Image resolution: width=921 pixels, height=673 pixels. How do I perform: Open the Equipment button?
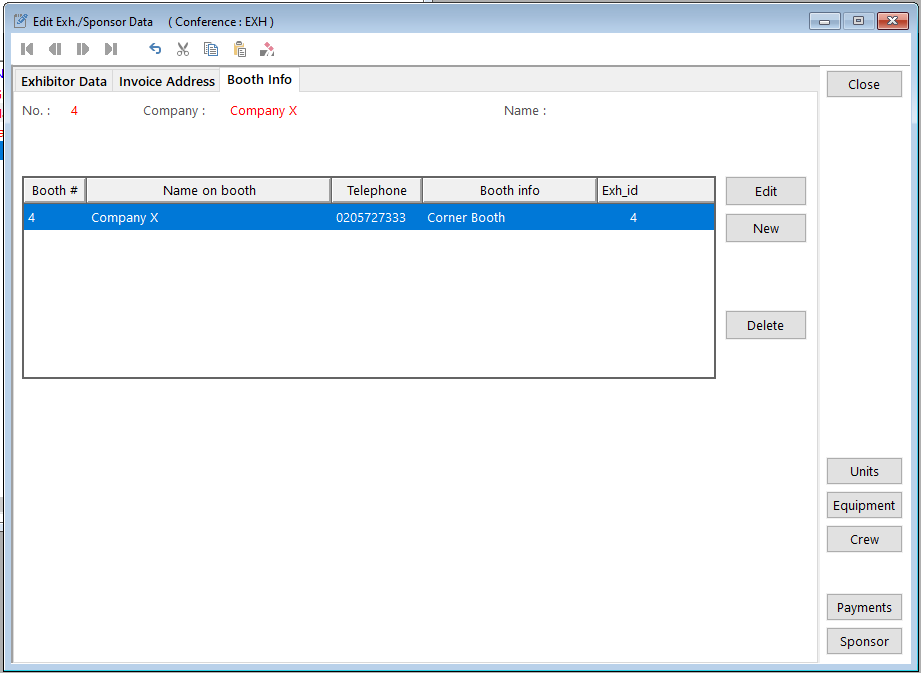point(864,506)
